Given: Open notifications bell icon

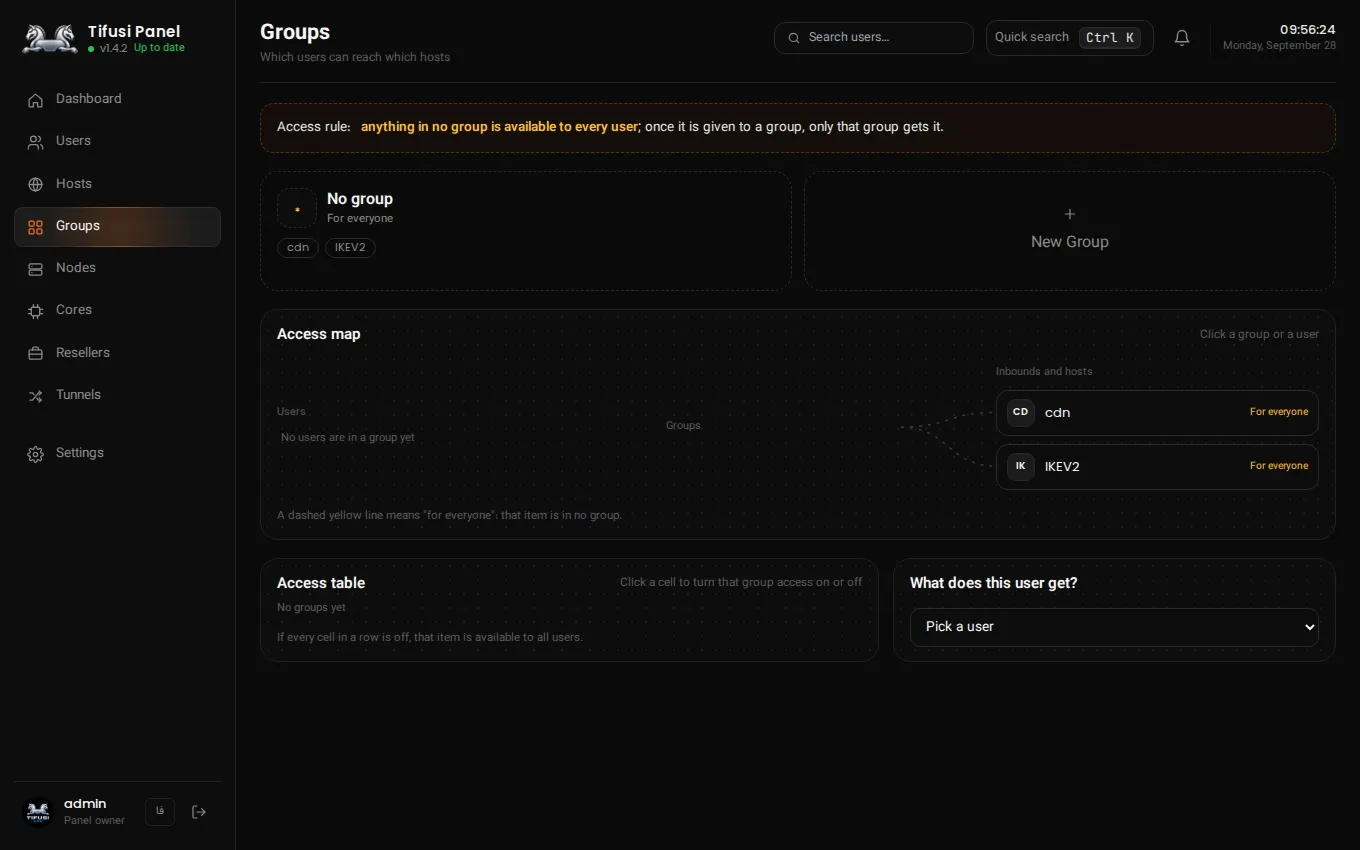Looking at the screenshot, I should pyautogui.click(x=1182, y=38).
